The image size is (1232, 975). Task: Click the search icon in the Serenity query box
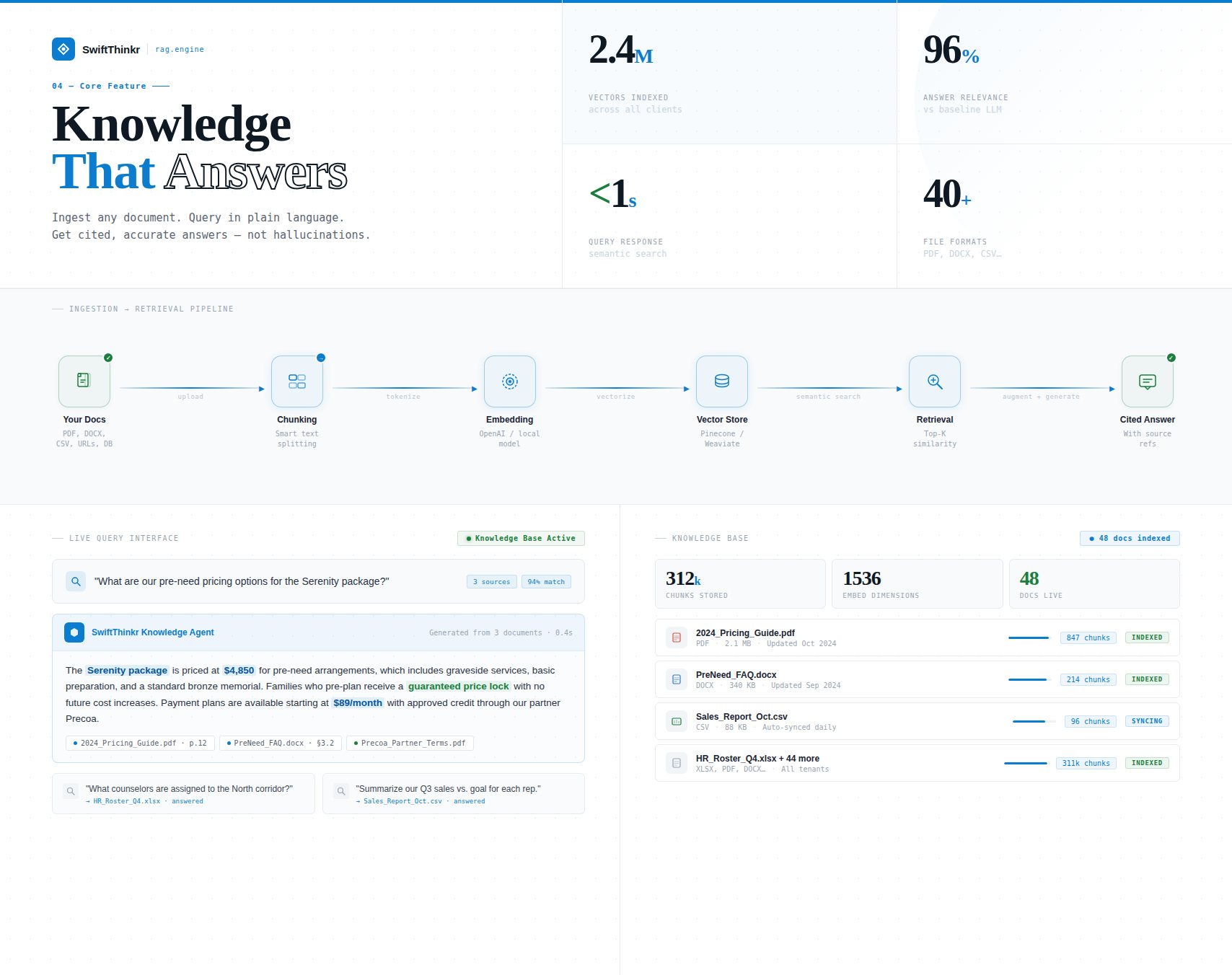[x=76, y=581]
